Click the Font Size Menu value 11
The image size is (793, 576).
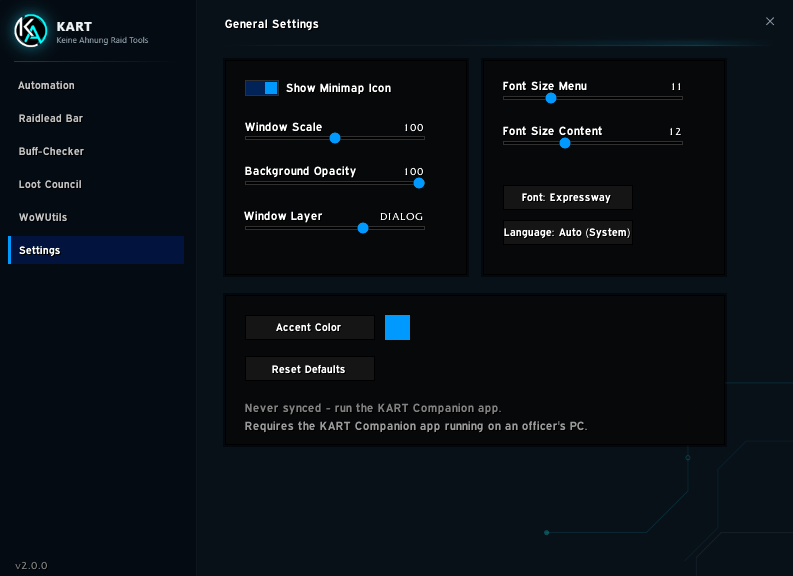676,86
